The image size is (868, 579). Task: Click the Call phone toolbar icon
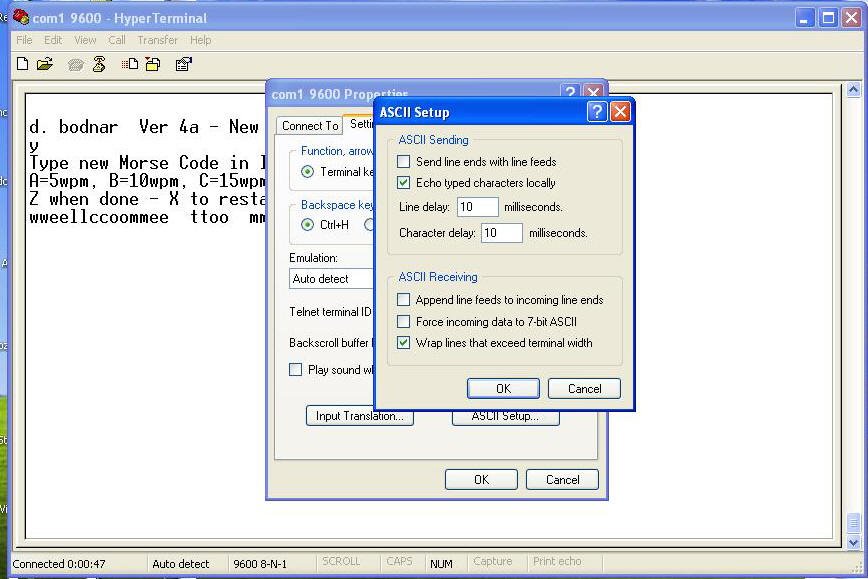(75, 64)
